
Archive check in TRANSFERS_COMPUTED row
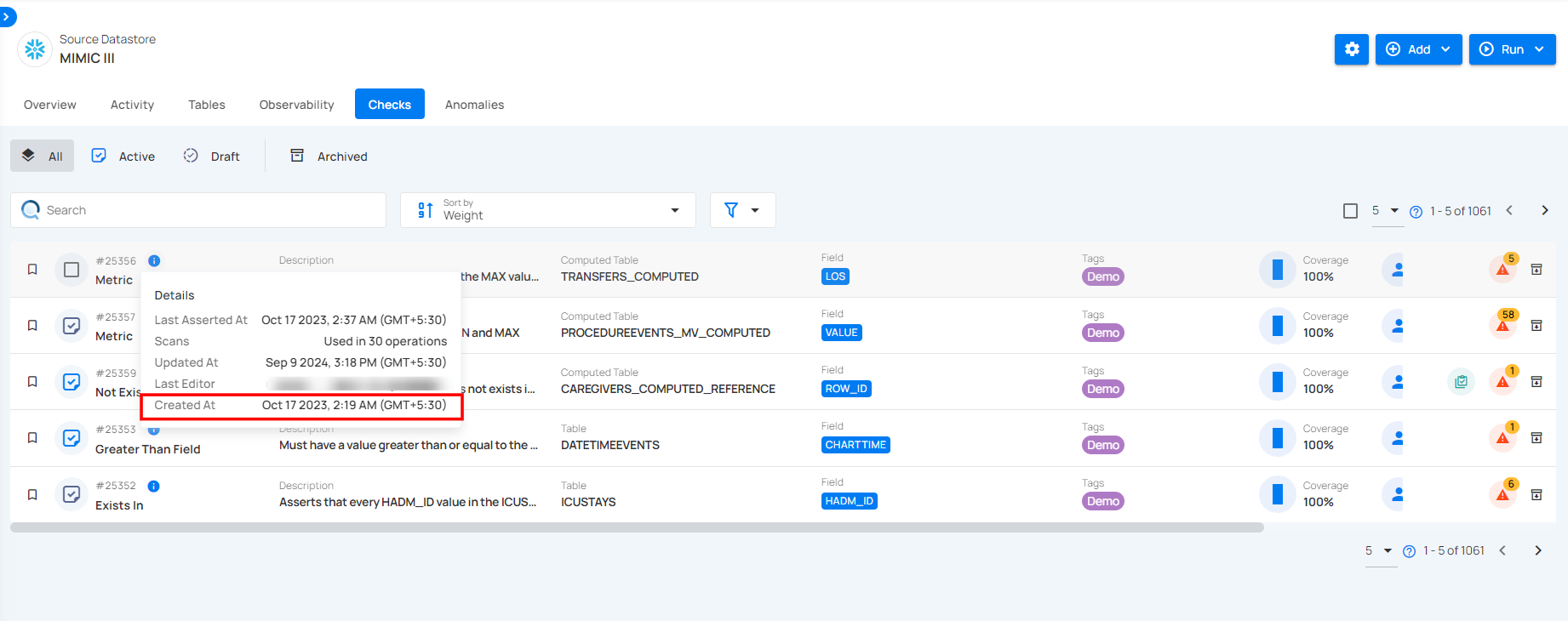[x=1537, y=270]
